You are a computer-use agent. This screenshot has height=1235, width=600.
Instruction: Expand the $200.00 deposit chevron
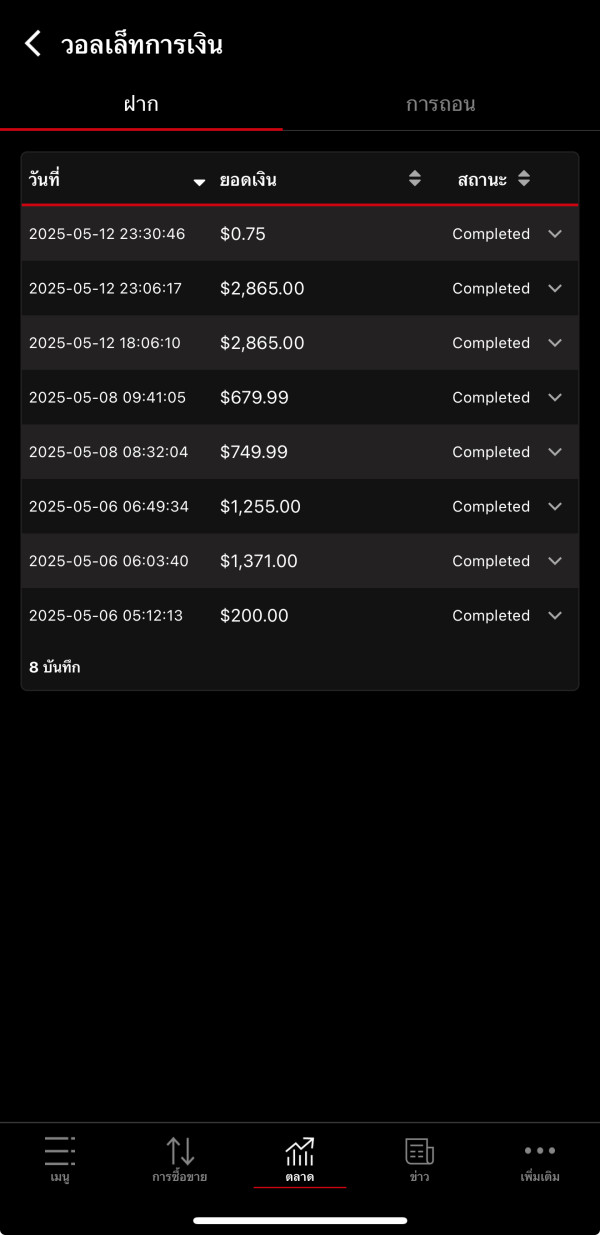pyautogui.click(x=556, y=615)
